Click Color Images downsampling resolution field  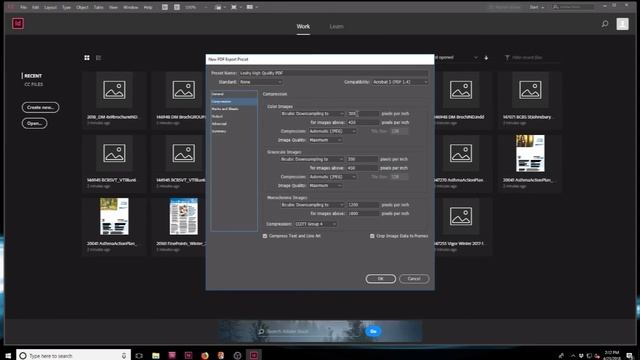tap(362, 114)
